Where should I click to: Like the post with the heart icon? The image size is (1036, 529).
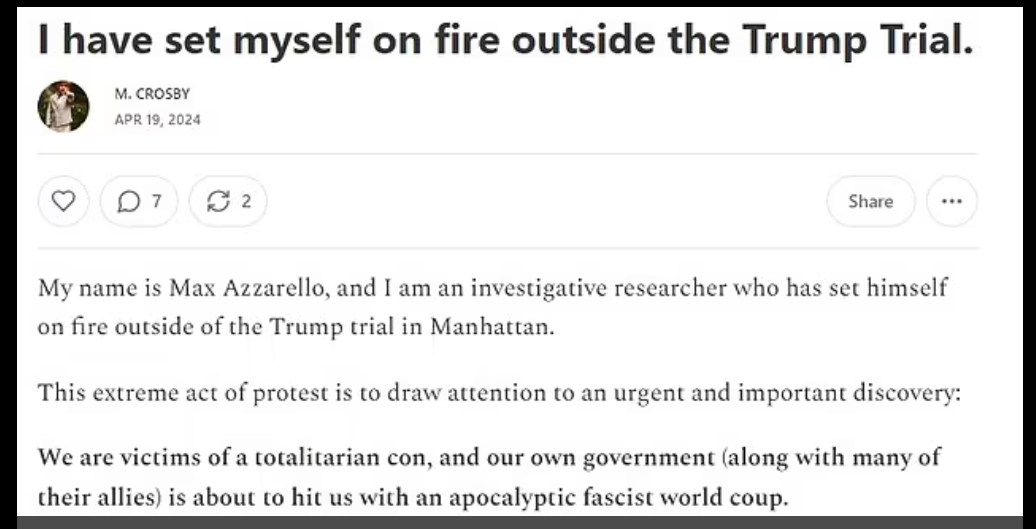point(63,201)
